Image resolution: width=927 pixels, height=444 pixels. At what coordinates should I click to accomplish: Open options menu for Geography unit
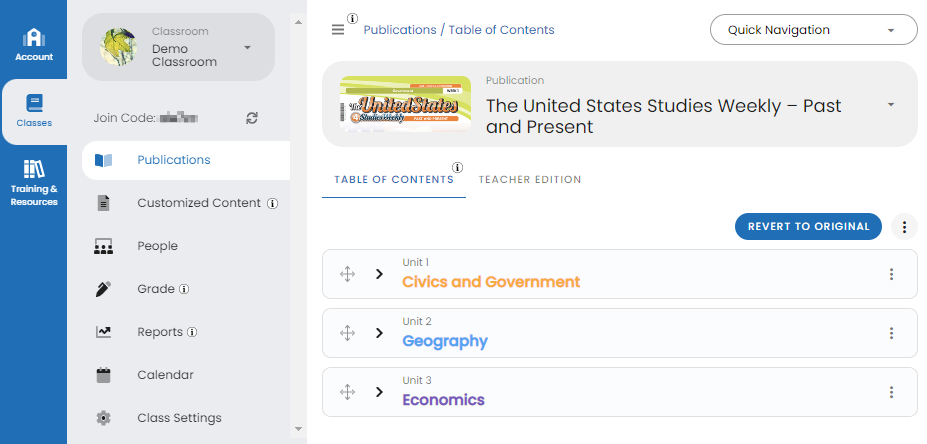(x=892, y=333)
